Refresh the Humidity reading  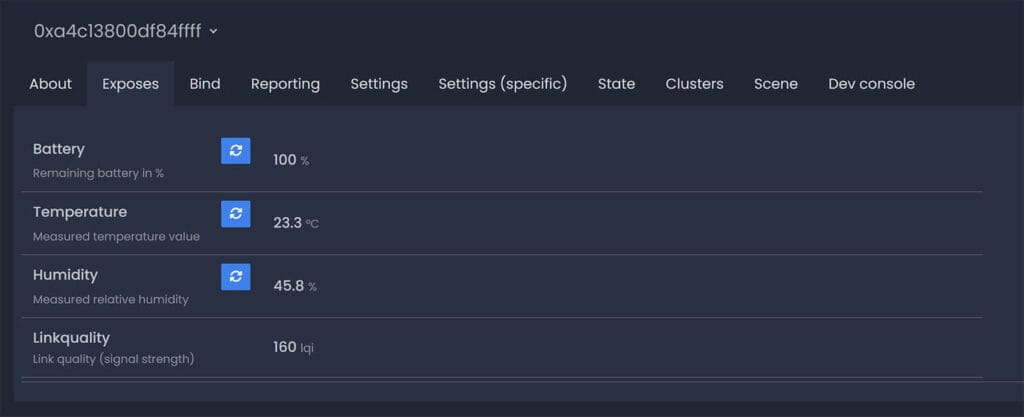235,277
